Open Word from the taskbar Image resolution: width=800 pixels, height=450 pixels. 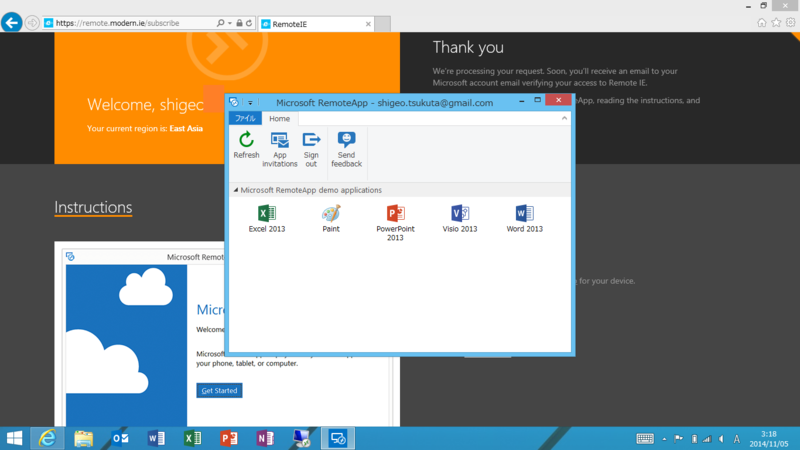click(156, 438)
